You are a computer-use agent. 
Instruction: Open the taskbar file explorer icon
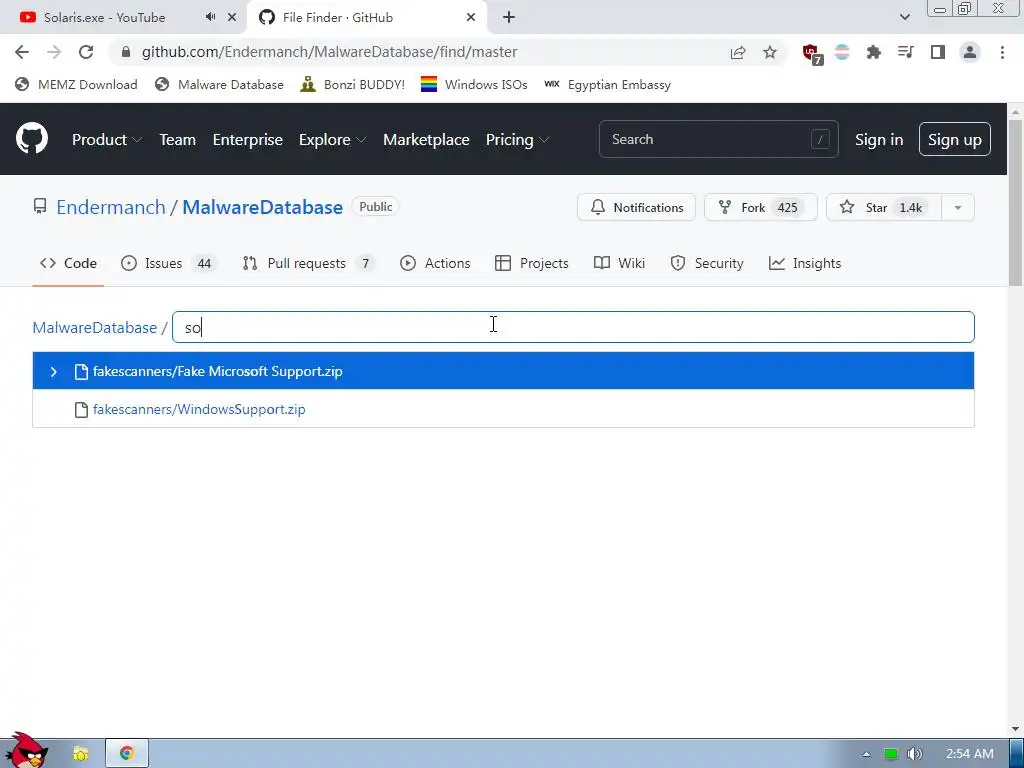(80, 754)
